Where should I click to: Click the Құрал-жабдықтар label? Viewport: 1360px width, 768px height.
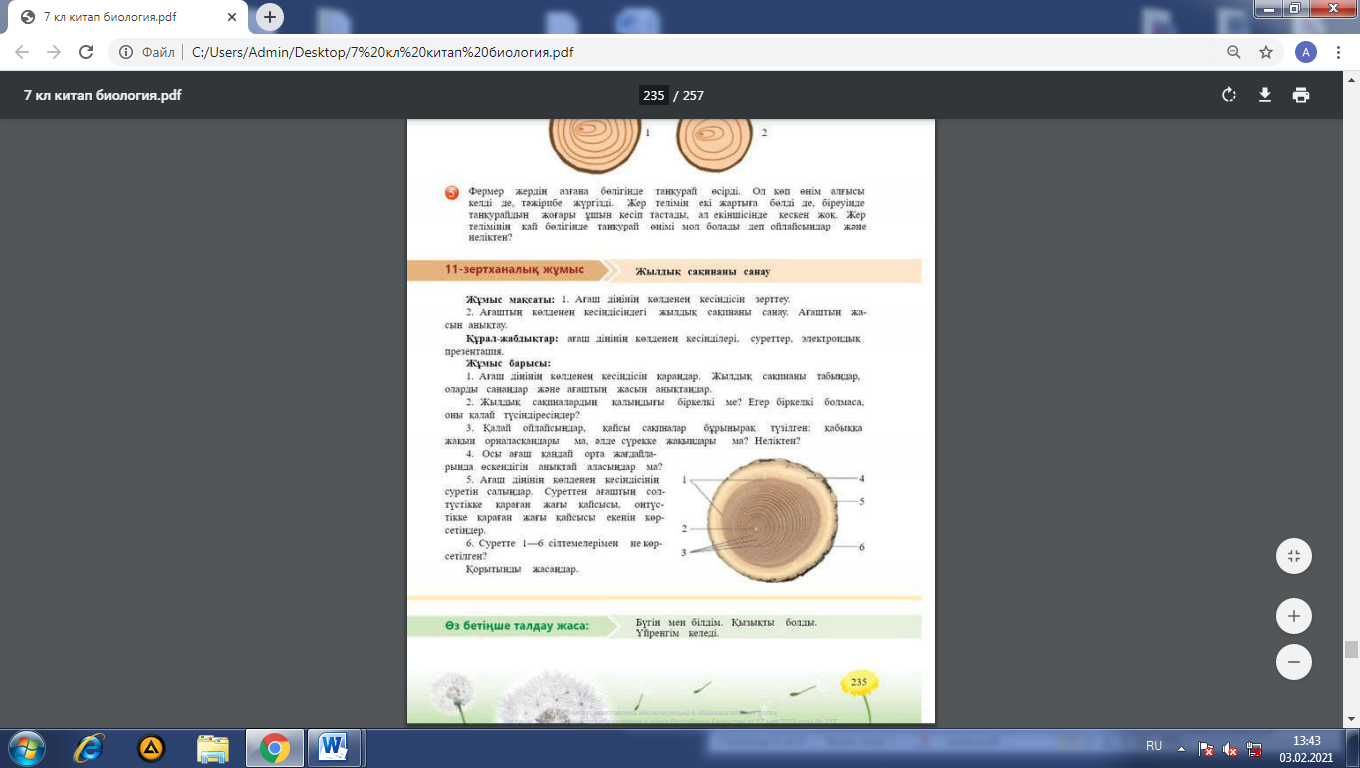pos(512,339)
